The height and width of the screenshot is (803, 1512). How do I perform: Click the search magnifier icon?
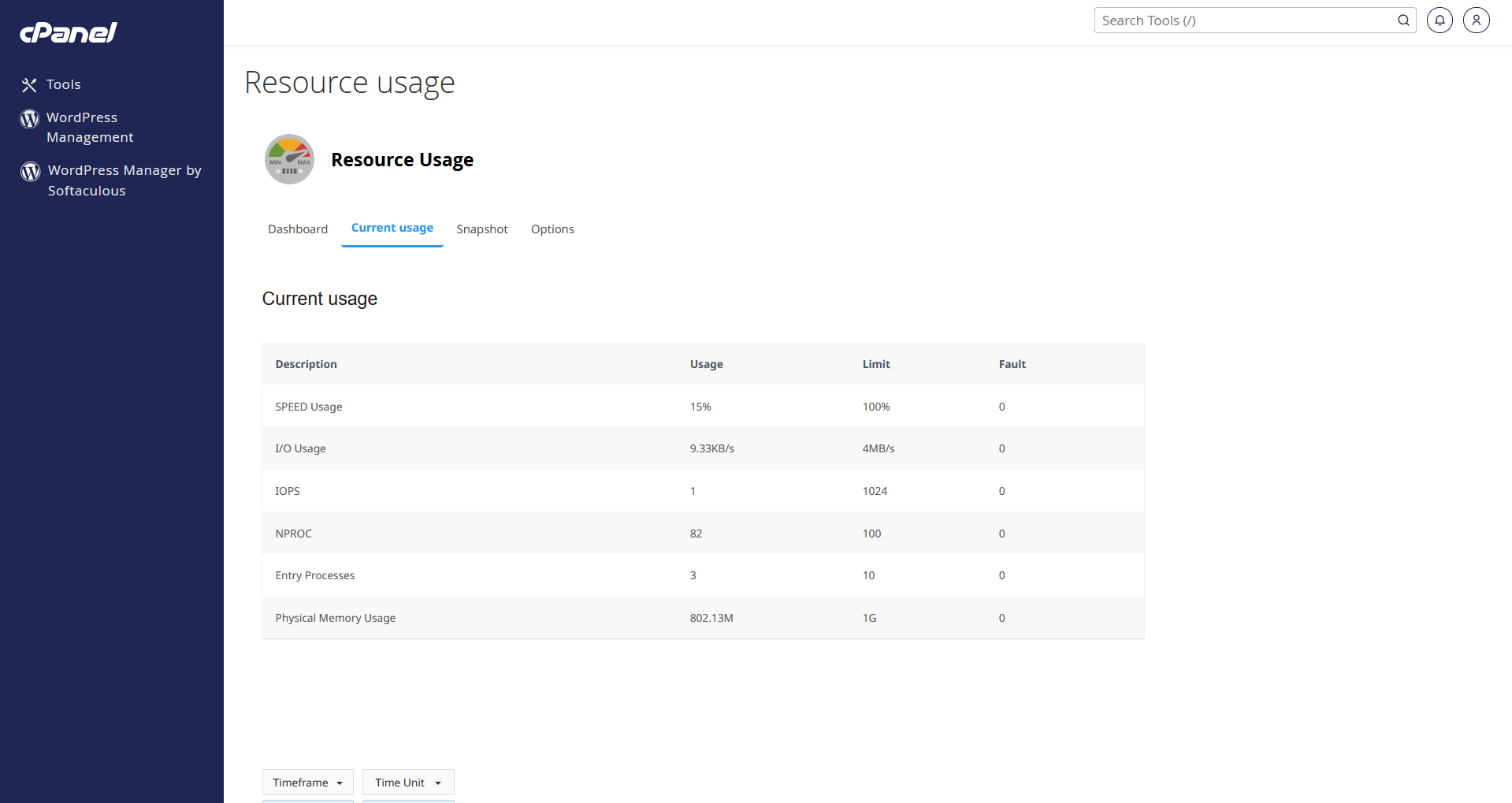point(1403,20)
